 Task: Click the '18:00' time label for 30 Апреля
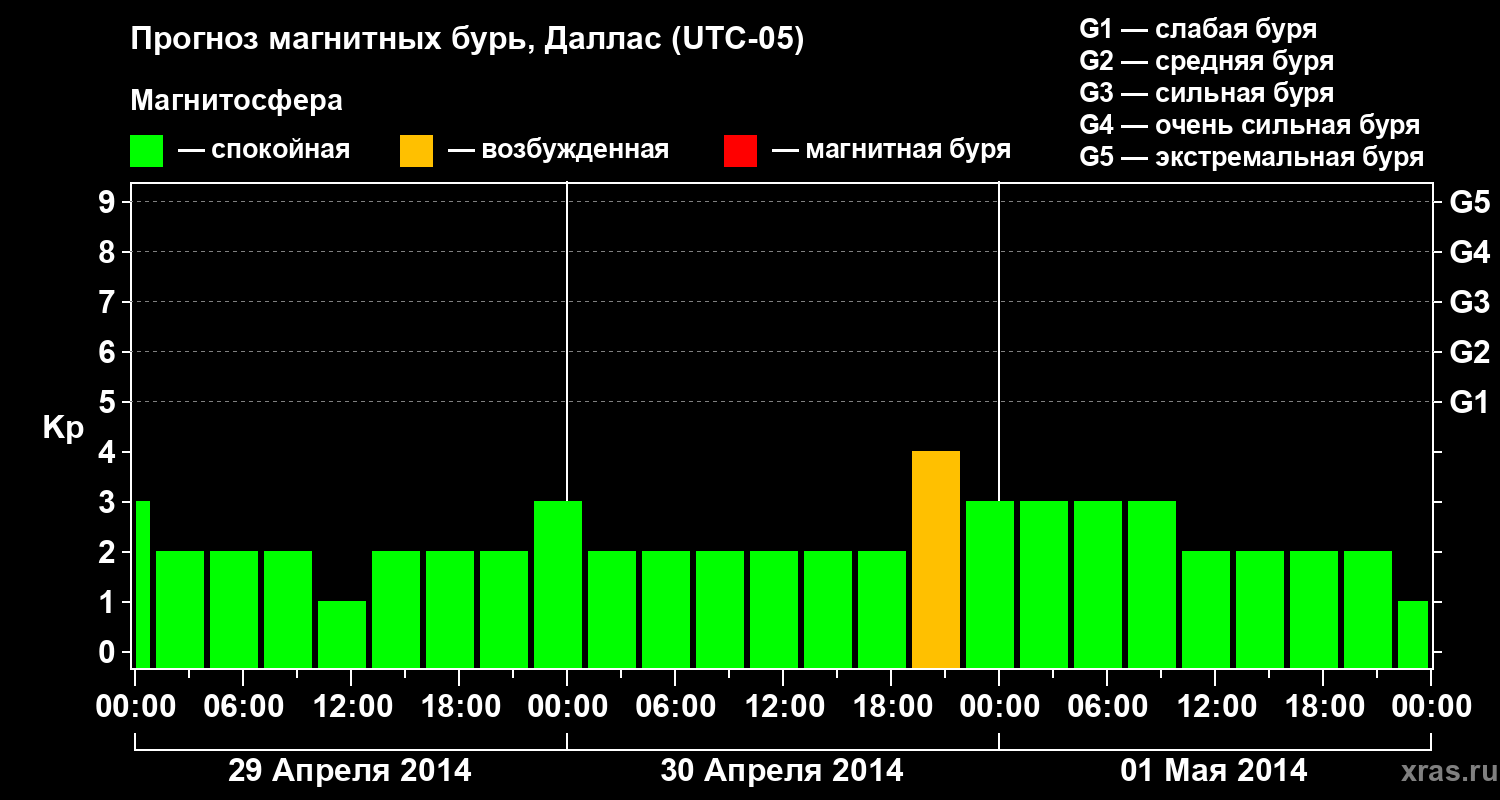pyautogui.click(x=891, y=706)
